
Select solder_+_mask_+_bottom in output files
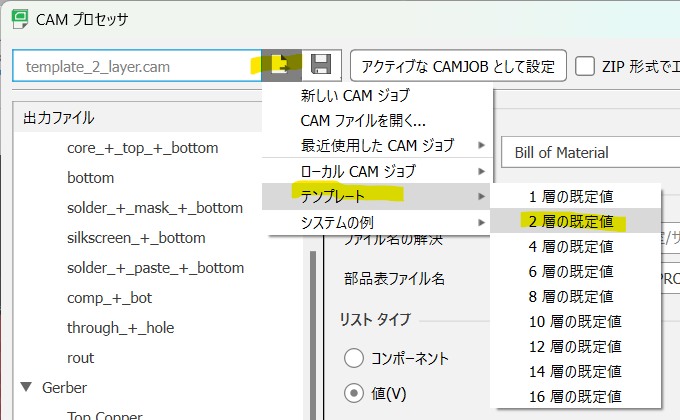(x=155, y=208)
